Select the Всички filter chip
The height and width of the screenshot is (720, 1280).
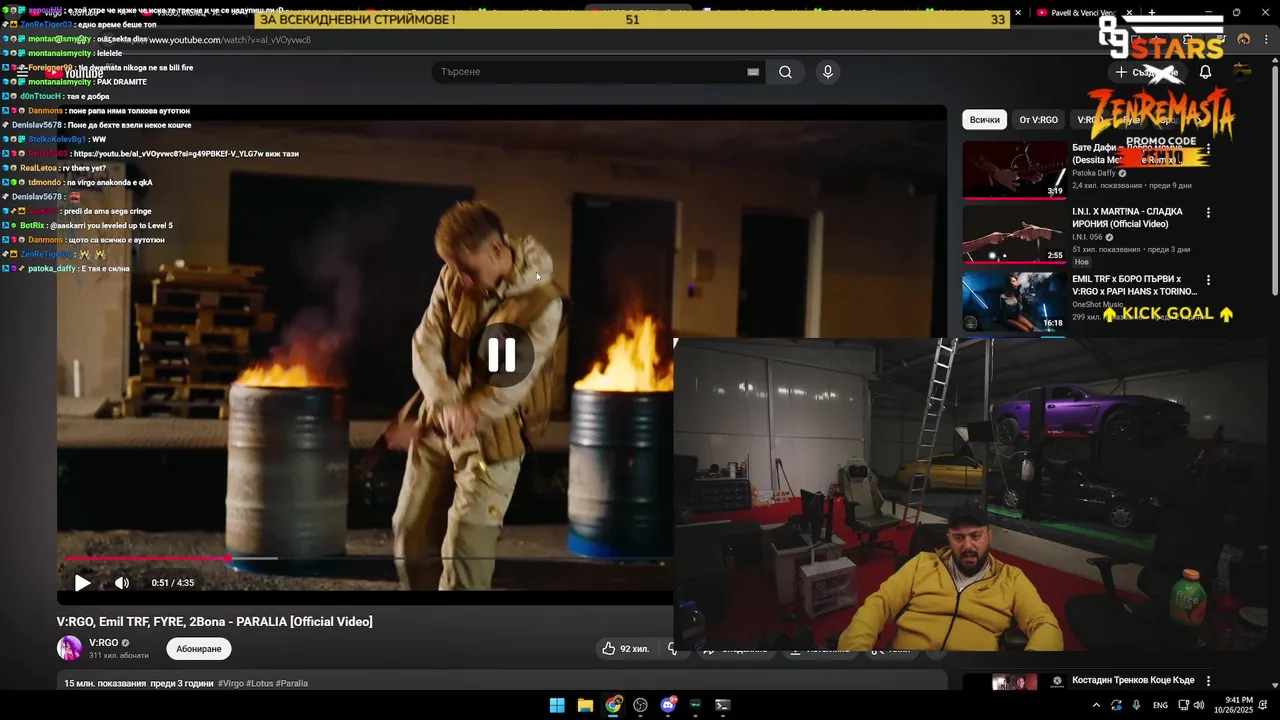tap(984, 120)
